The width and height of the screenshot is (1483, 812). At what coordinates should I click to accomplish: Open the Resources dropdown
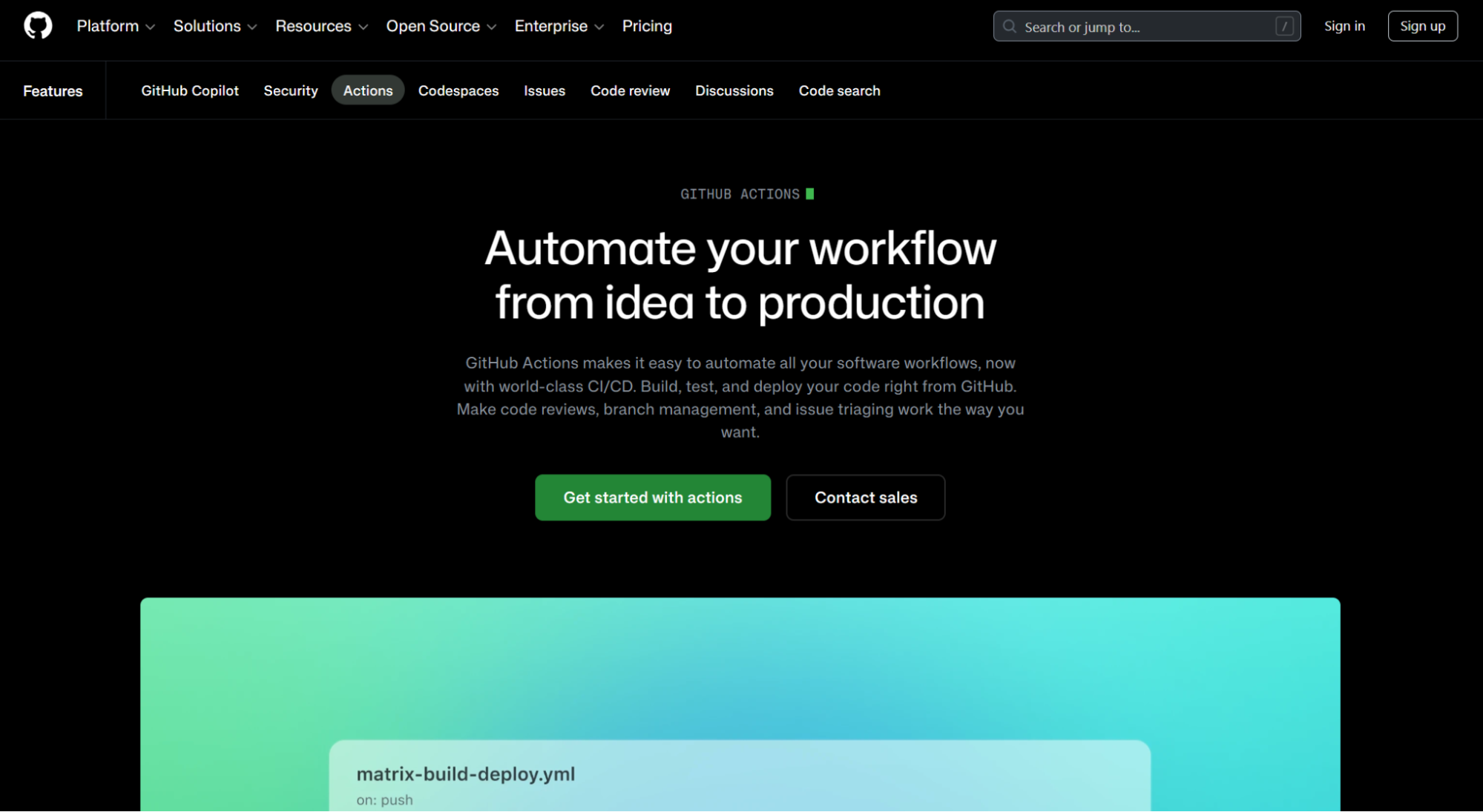tap(321, 26)
